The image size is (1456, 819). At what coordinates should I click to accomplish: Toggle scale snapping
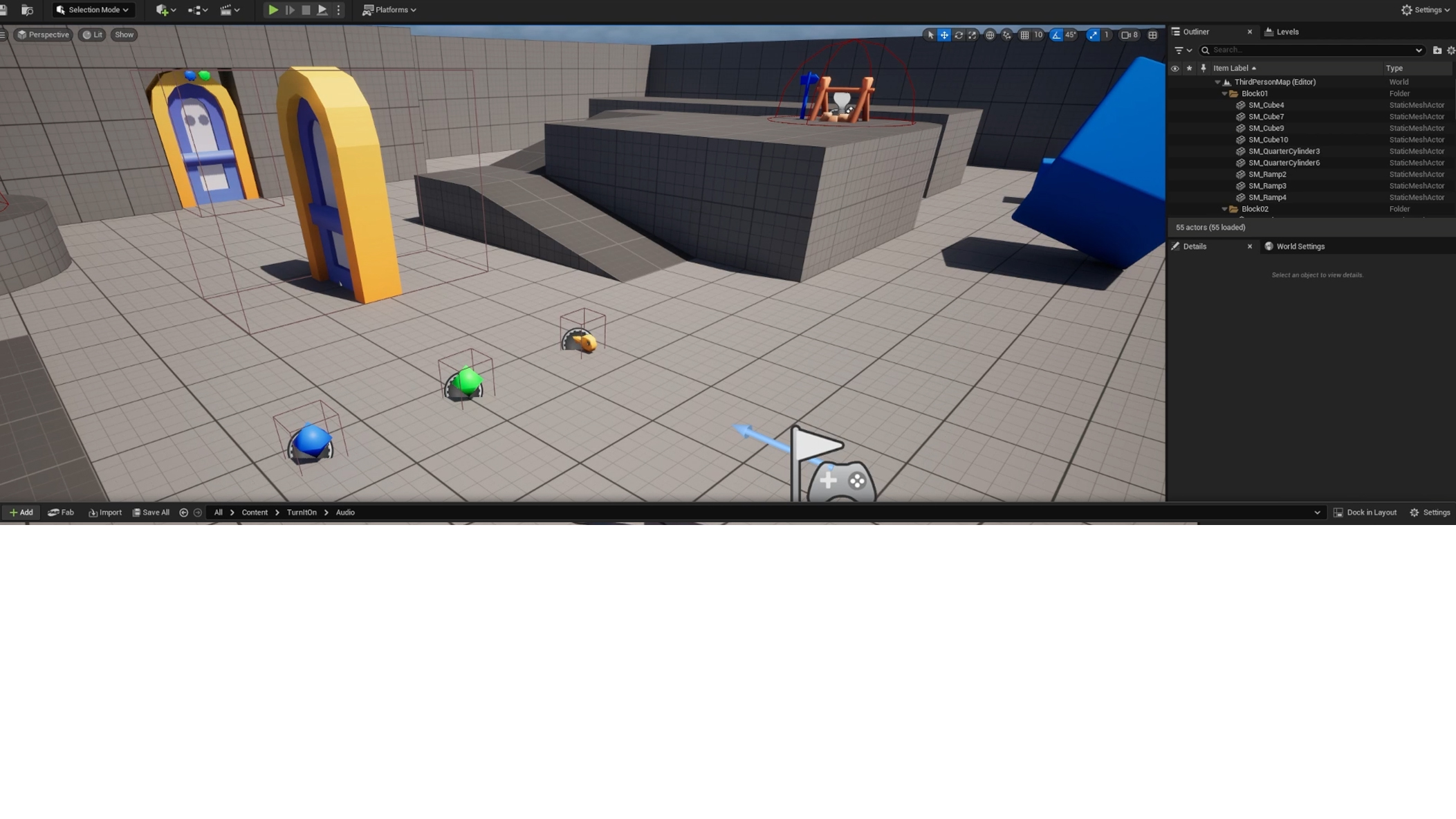click(1093, 35)
